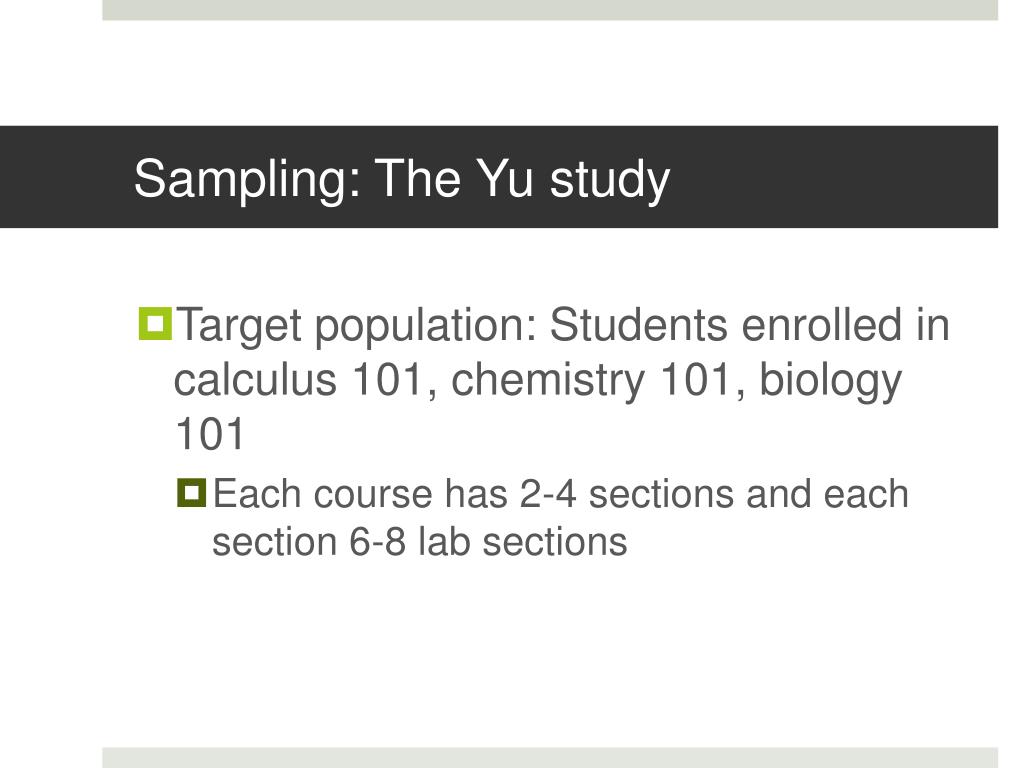The width and height of the screenshot is (1024, 768).
Task: Click the words 'enrolled in' in first bullet
Action: tap(845, 325)
